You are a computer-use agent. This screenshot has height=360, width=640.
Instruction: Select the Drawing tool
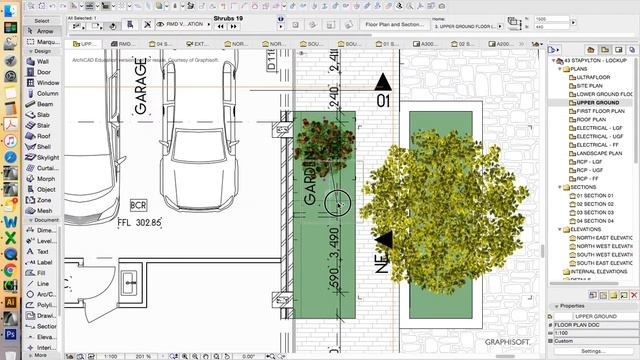tap(41, 316)
